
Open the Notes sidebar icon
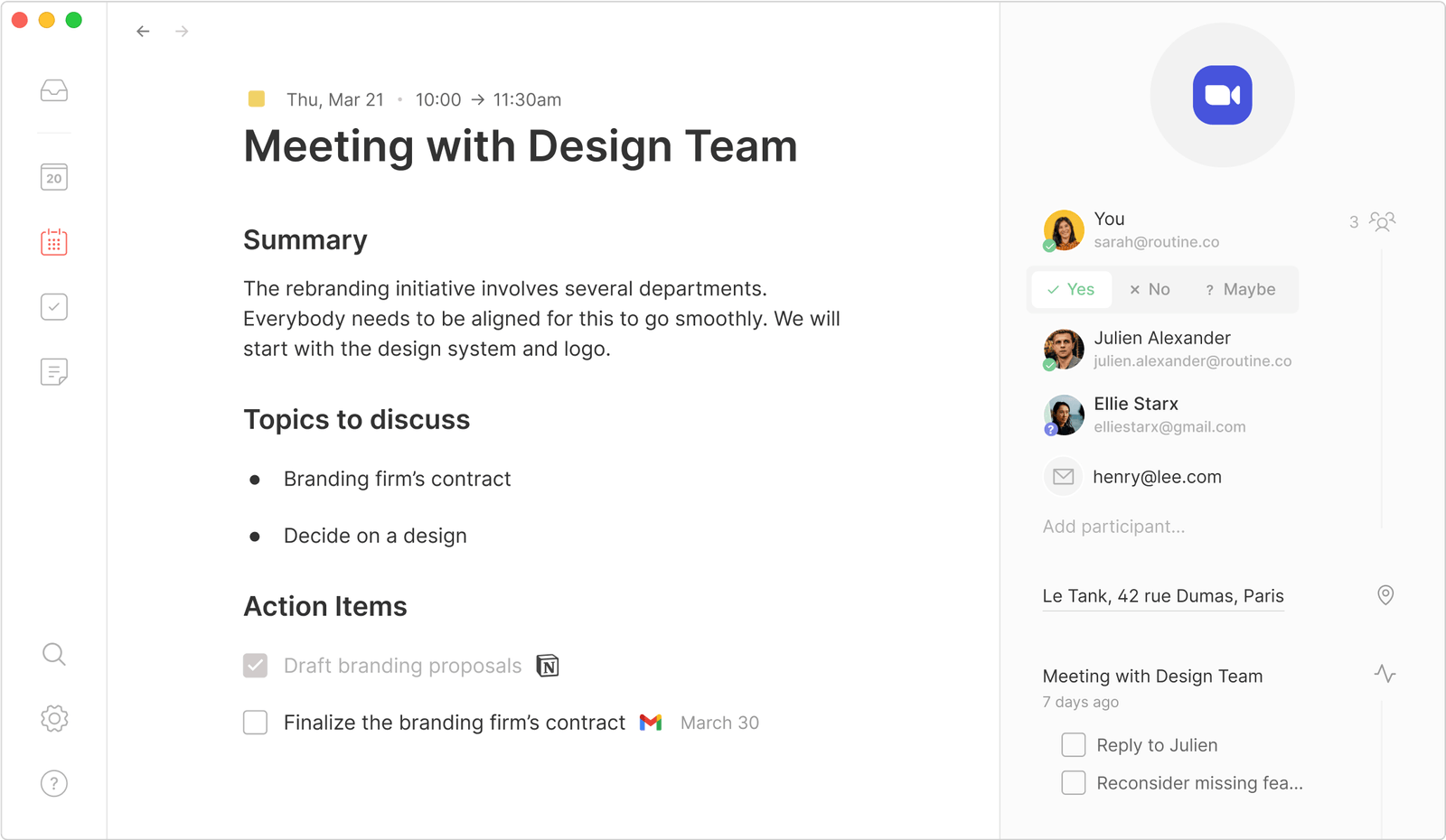point(54,372)
